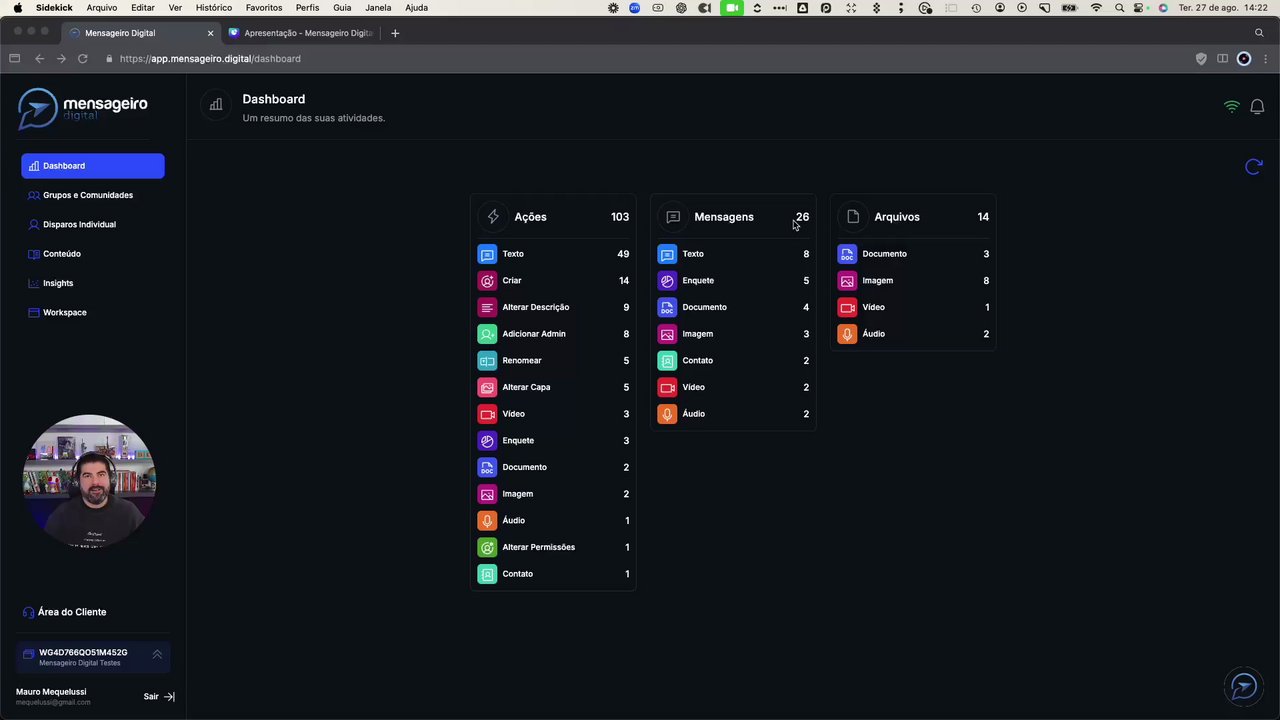Click the Contato row in Ações
Viewport: 1280px width, 720px height.
553,574
